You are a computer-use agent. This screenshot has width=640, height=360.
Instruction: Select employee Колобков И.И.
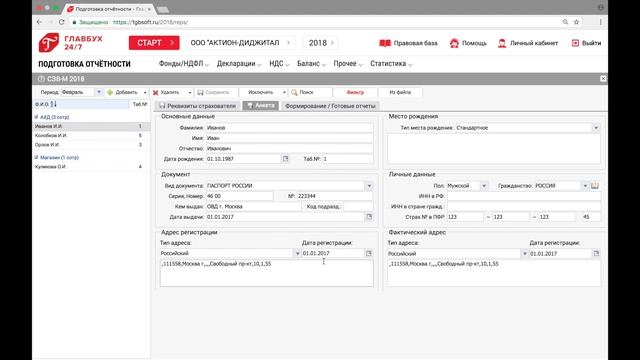click(x=91, y=136)
